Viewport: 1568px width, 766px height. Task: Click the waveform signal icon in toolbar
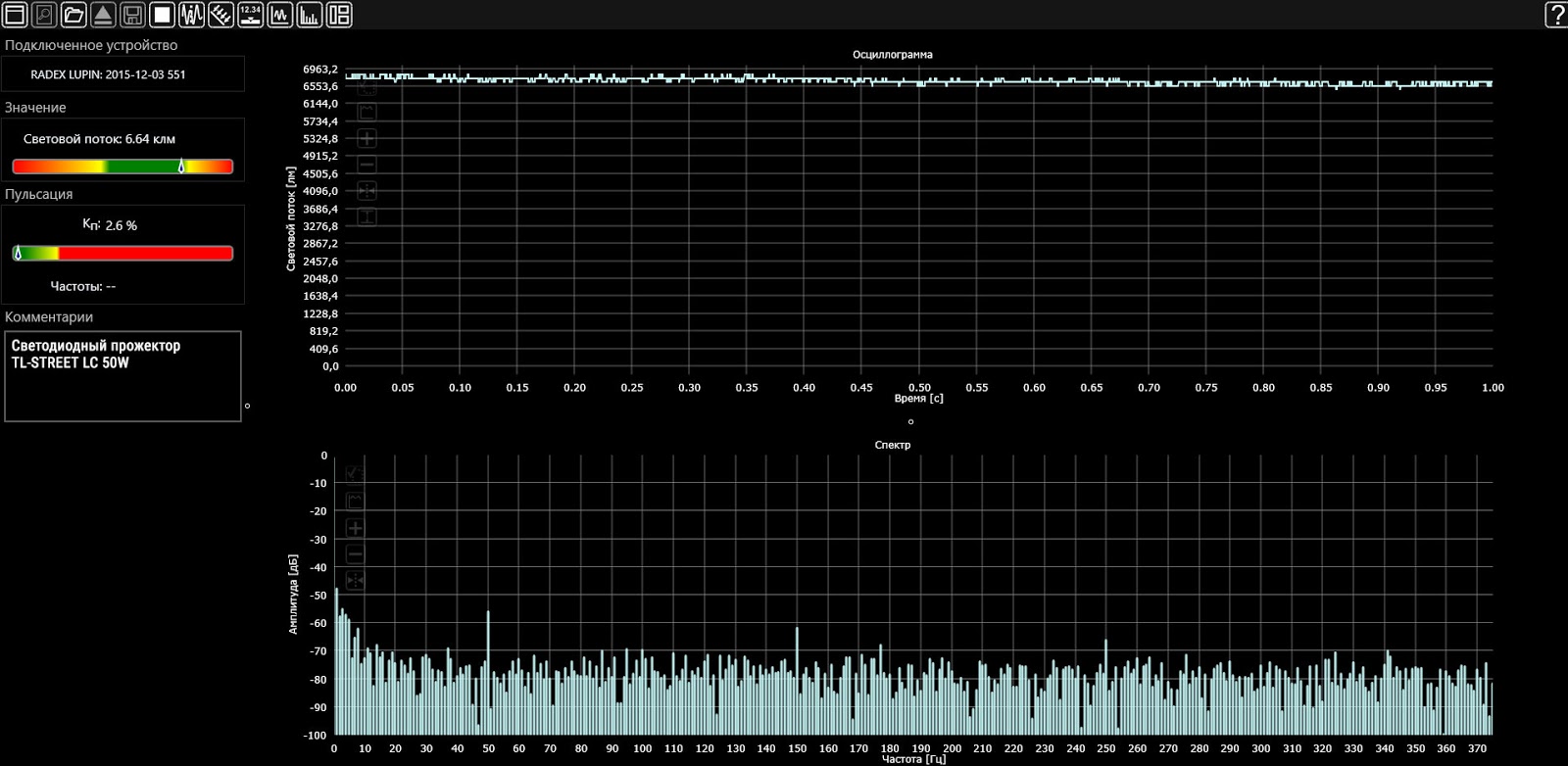[x=191, y=15]
